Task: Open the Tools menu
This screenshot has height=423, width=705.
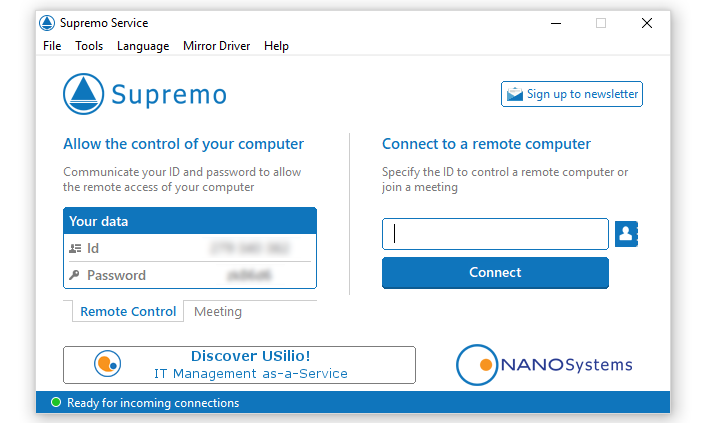Action: 89,46
